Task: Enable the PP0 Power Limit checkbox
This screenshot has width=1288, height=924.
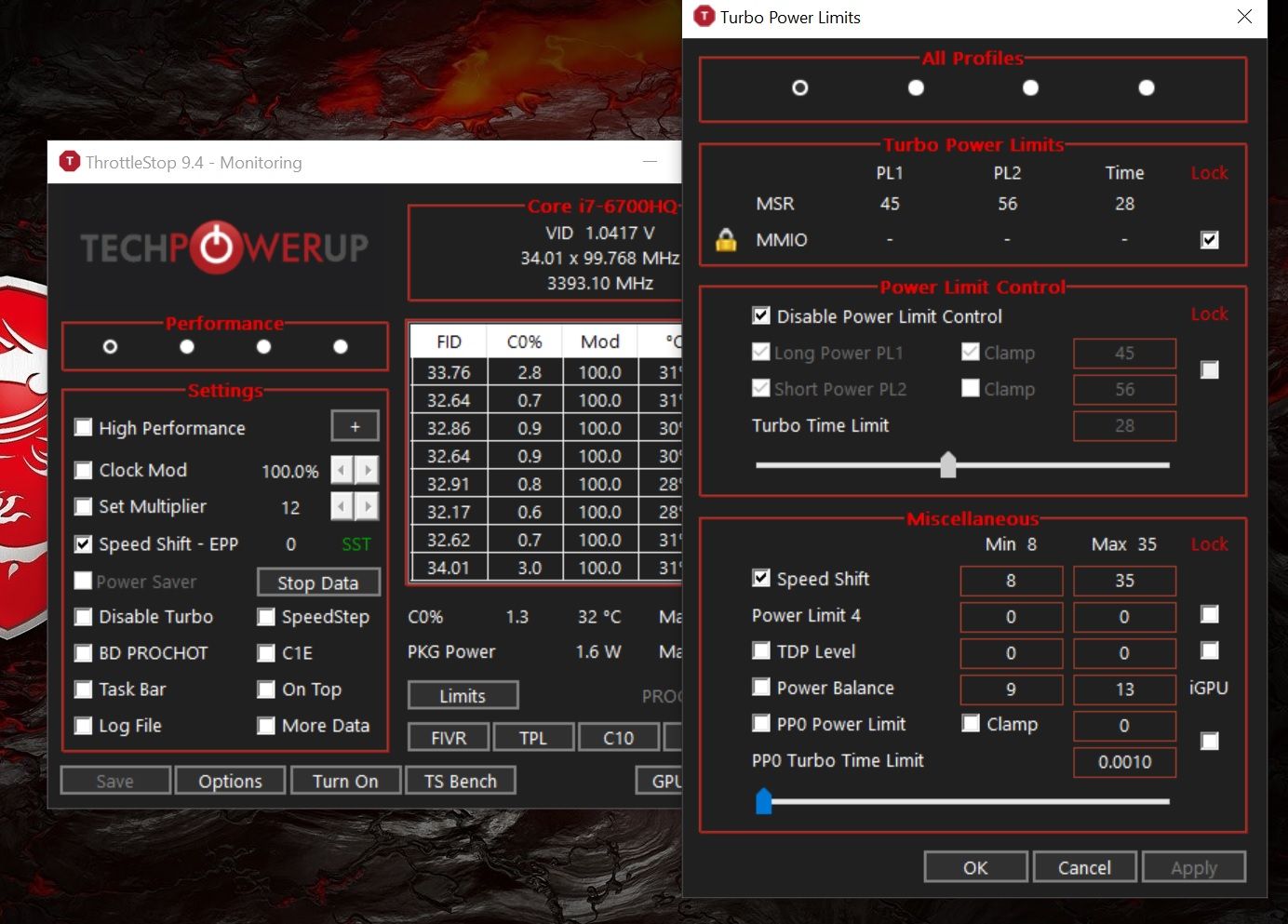Action: click(761, 723)
